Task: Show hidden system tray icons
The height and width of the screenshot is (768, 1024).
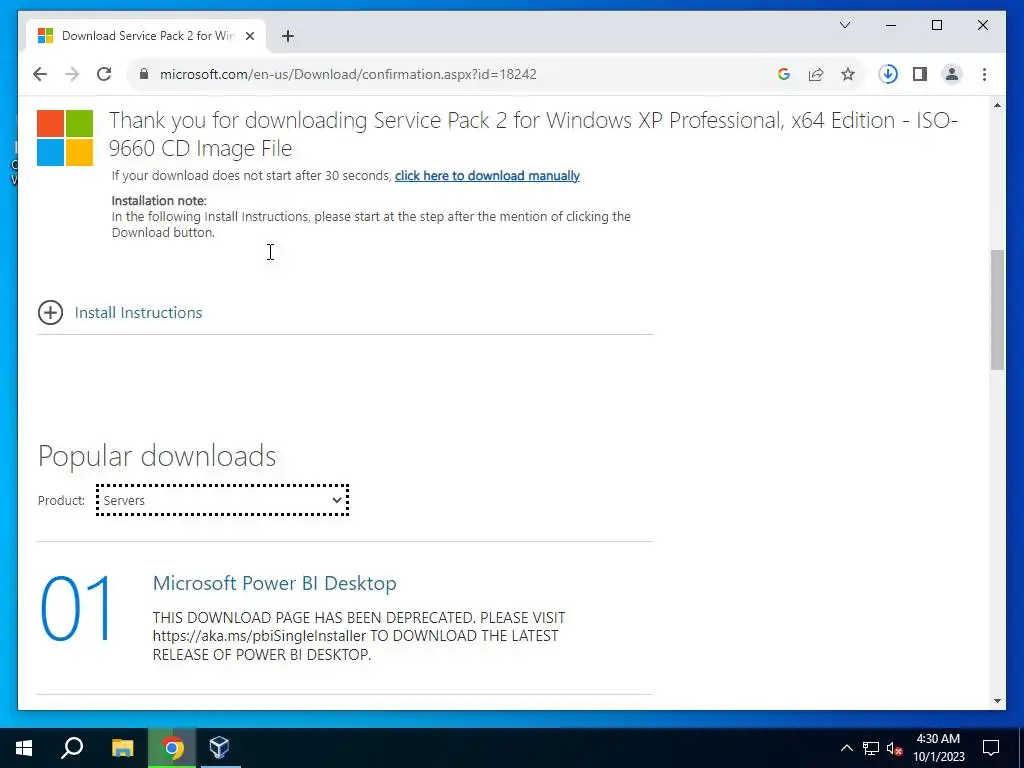Action: click(846, 748)
